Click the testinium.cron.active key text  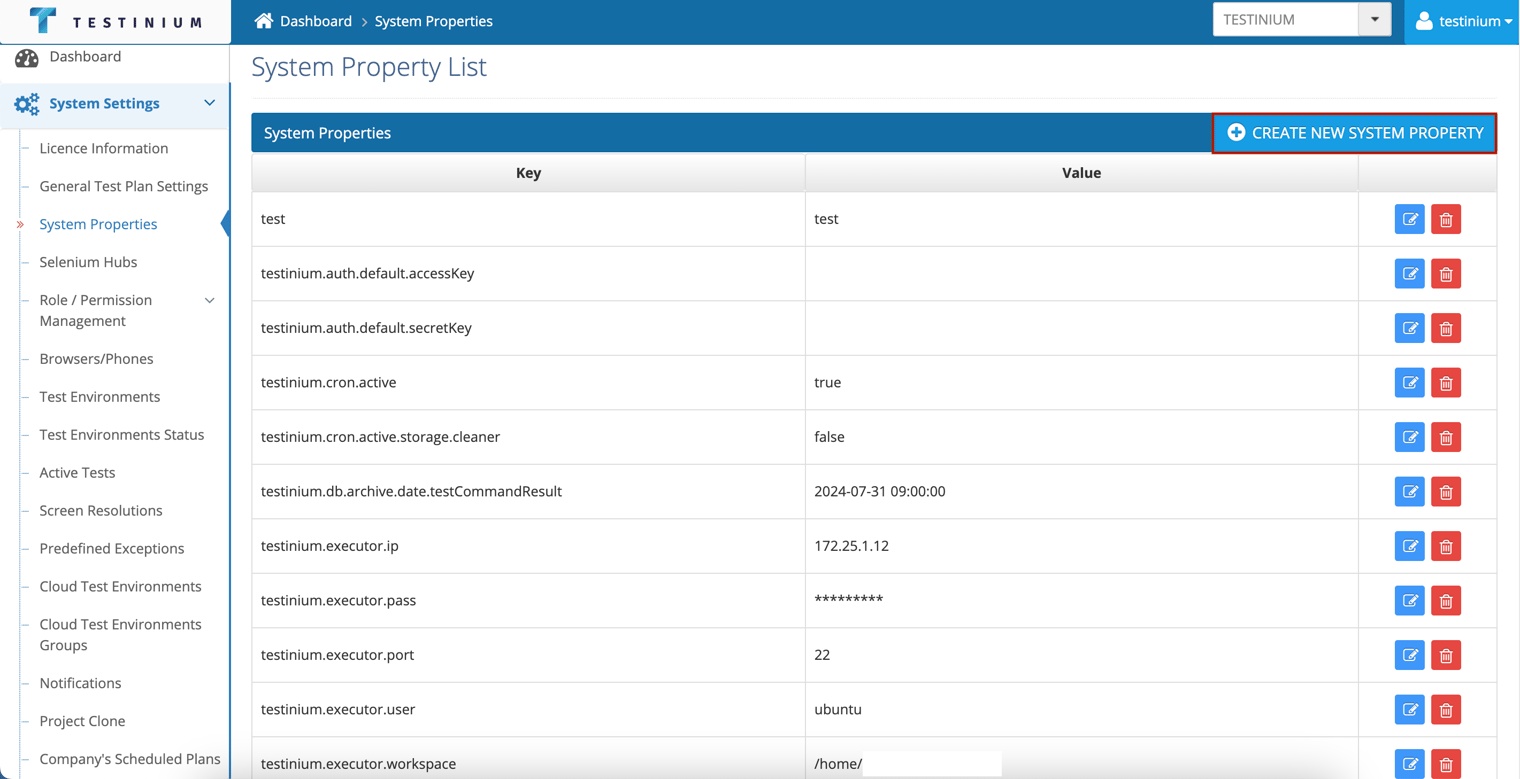pos(328,383)
